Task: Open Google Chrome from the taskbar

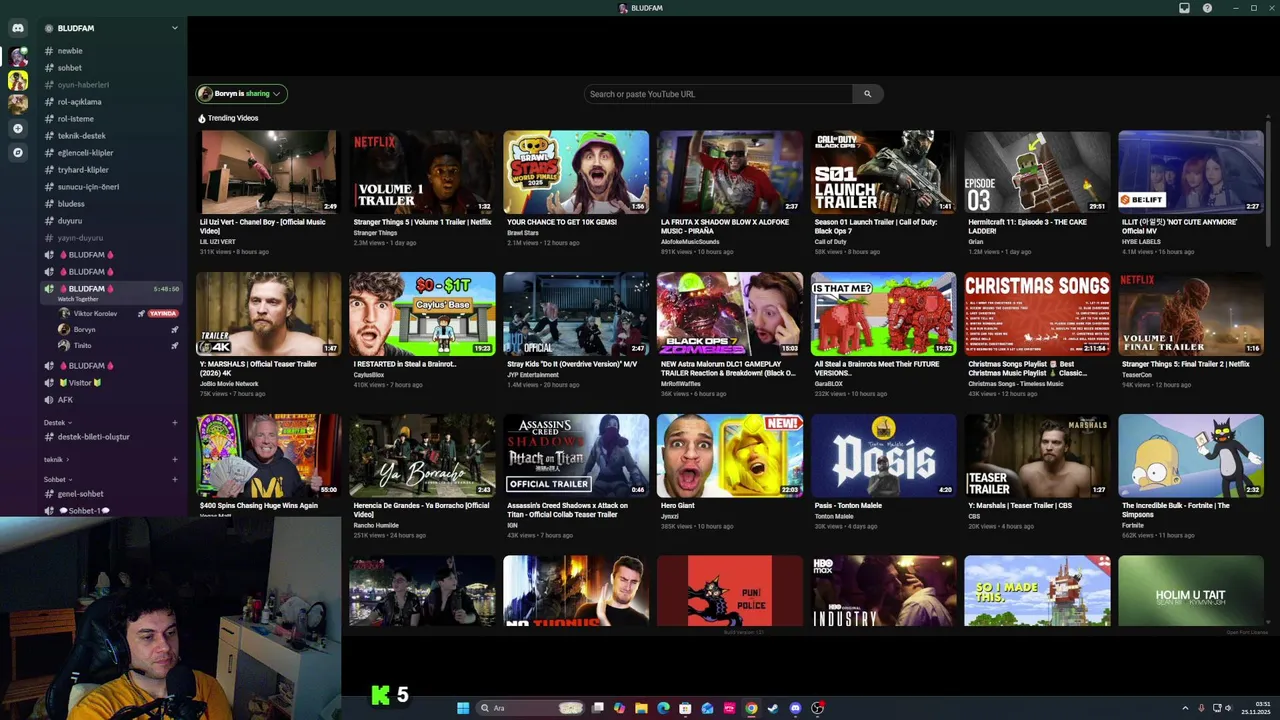Action: (751, 708)
